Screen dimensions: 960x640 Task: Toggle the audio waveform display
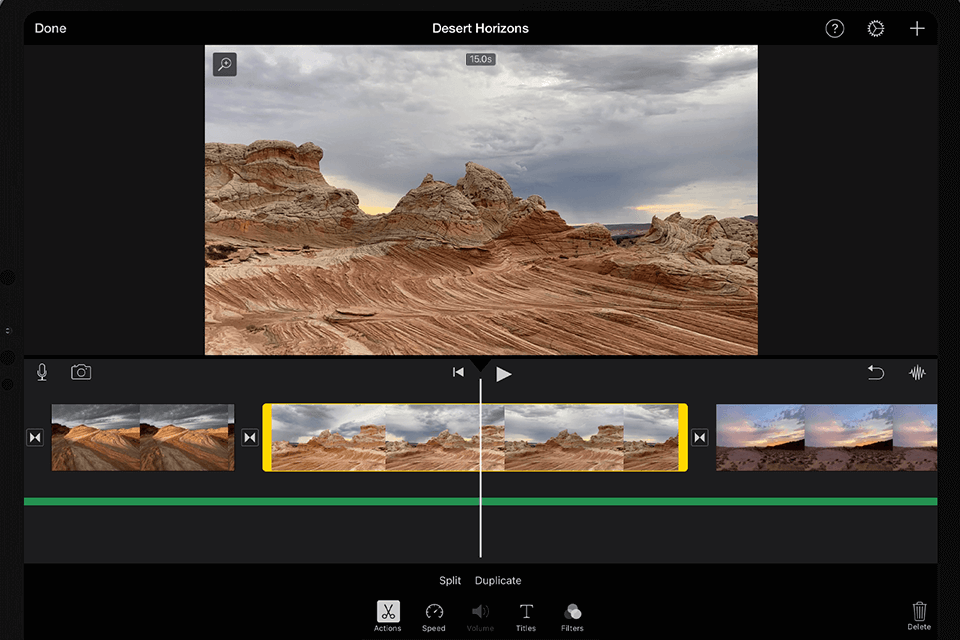point(917,372)
